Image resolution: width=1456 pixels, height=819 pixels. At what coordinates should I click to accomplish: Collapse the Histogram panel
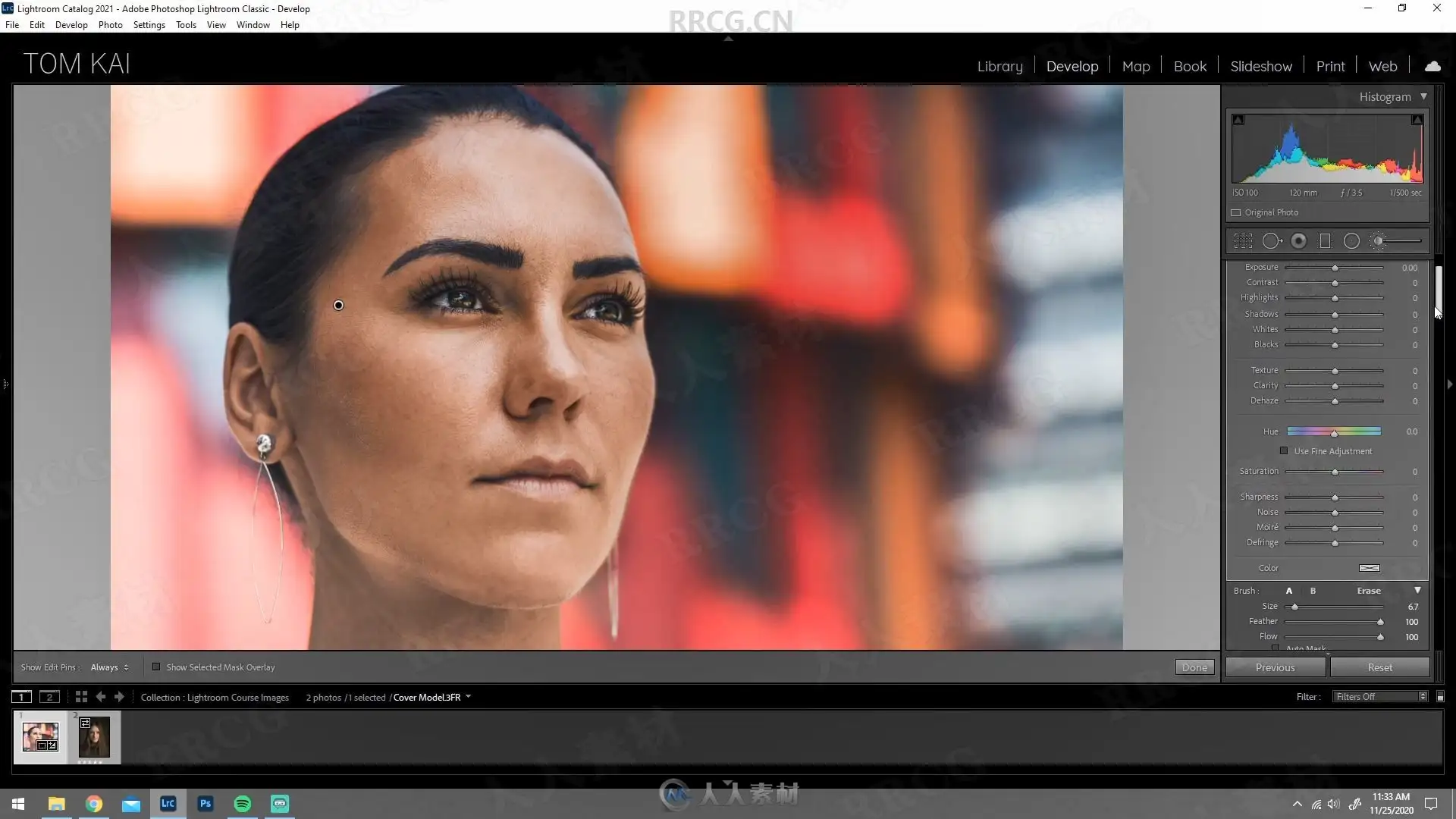[x=1423, y=96]
